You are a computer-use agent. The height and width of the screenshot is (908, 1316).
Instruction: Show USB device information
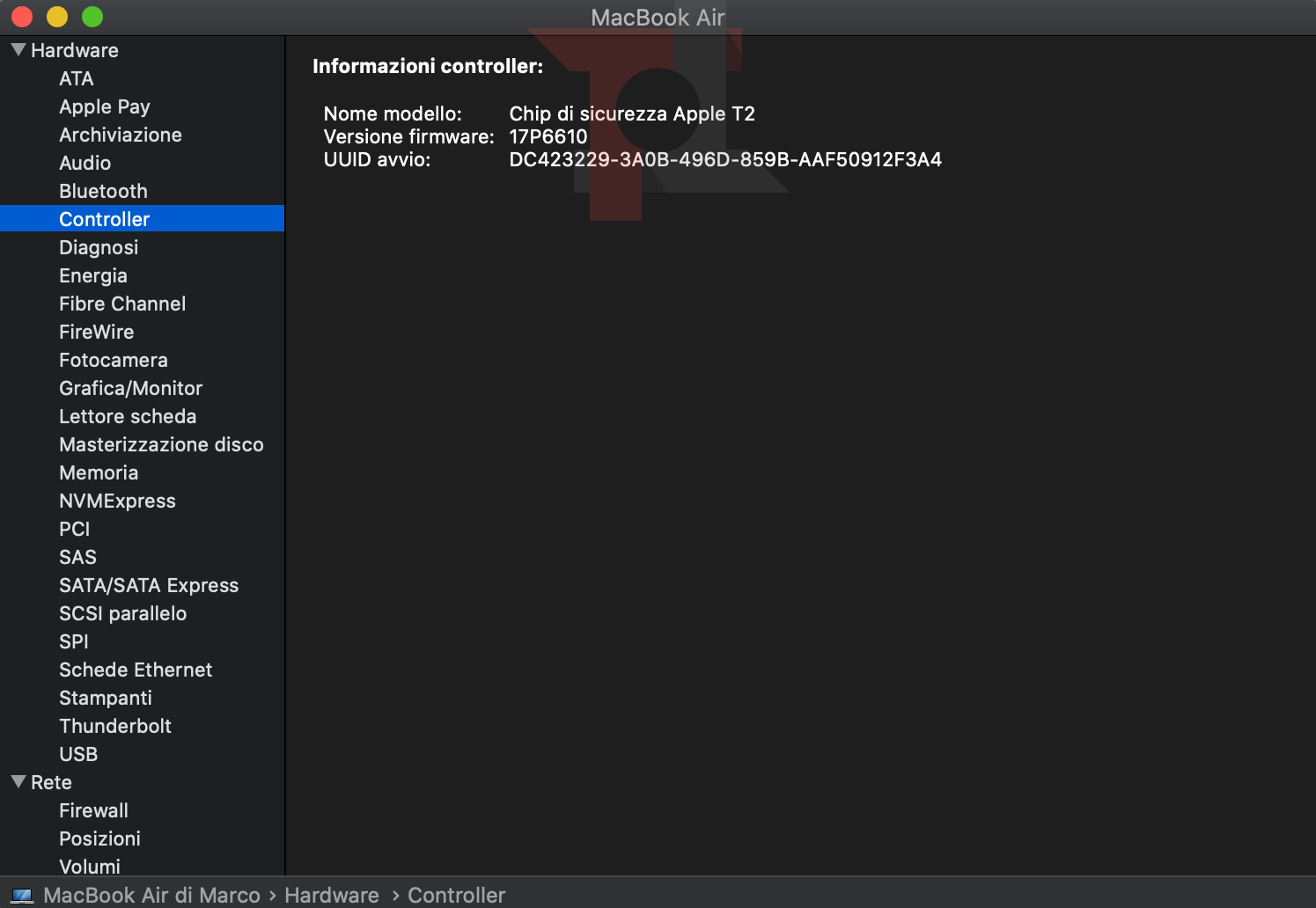pos(78,754)
